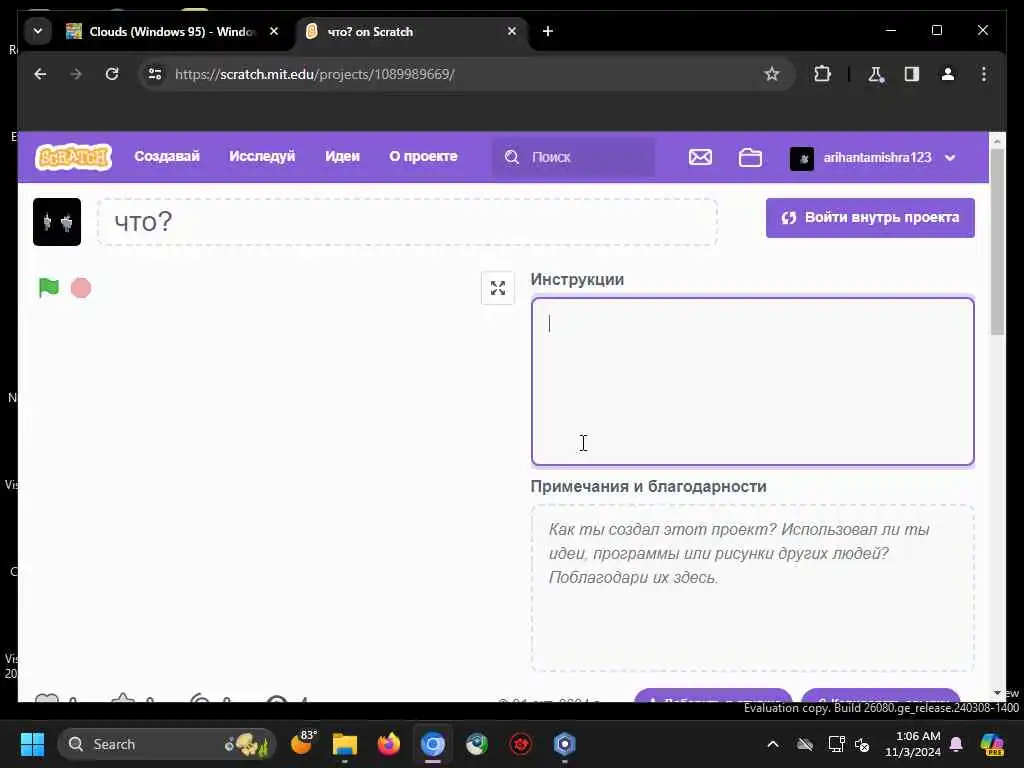Open a new browser tab
The image size is (1024, 768).
pyautogui.click(x=548, y=31)
